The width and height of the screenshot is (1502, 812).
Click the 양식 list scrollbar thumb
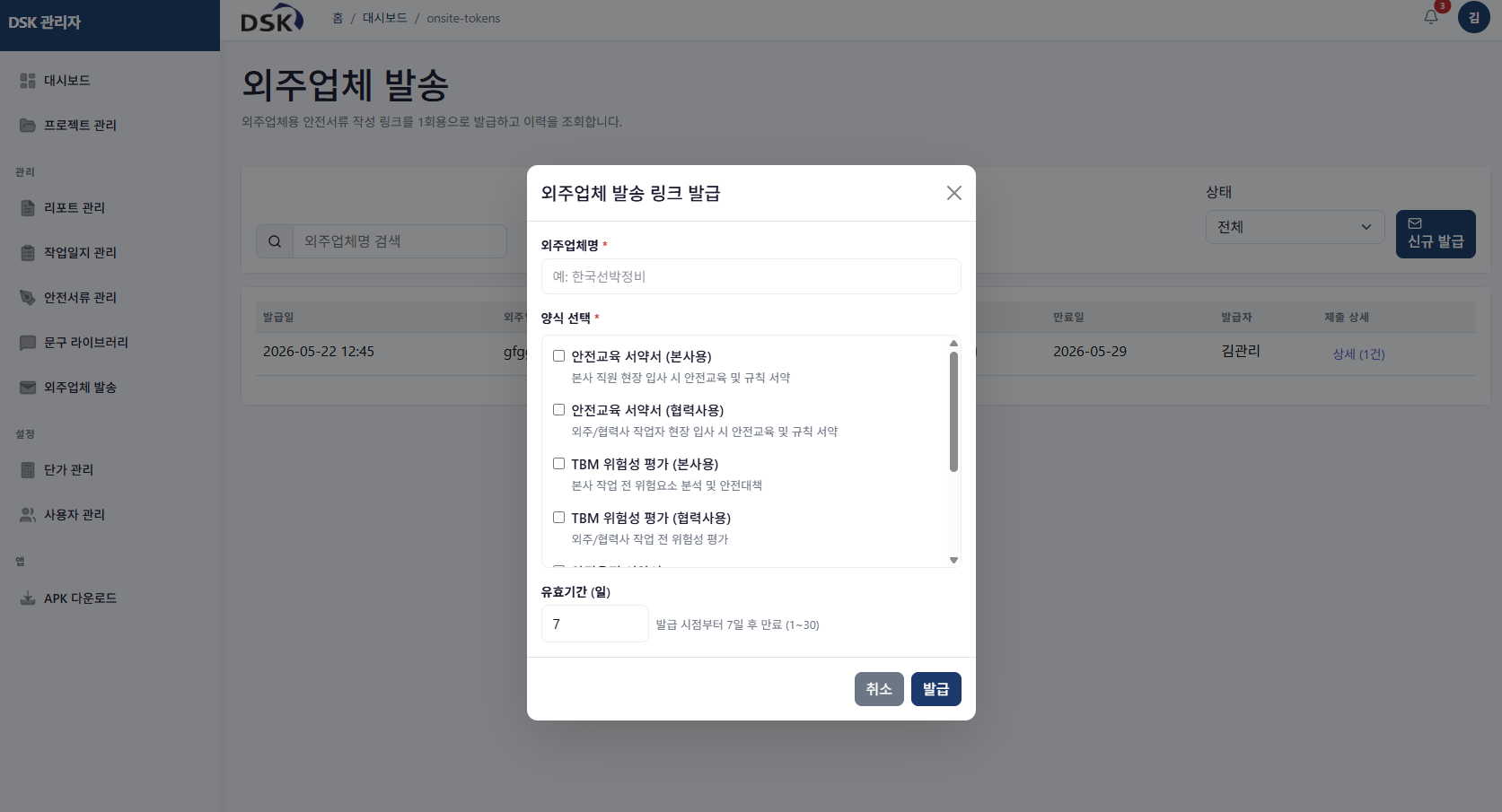(x=953, y=411)
